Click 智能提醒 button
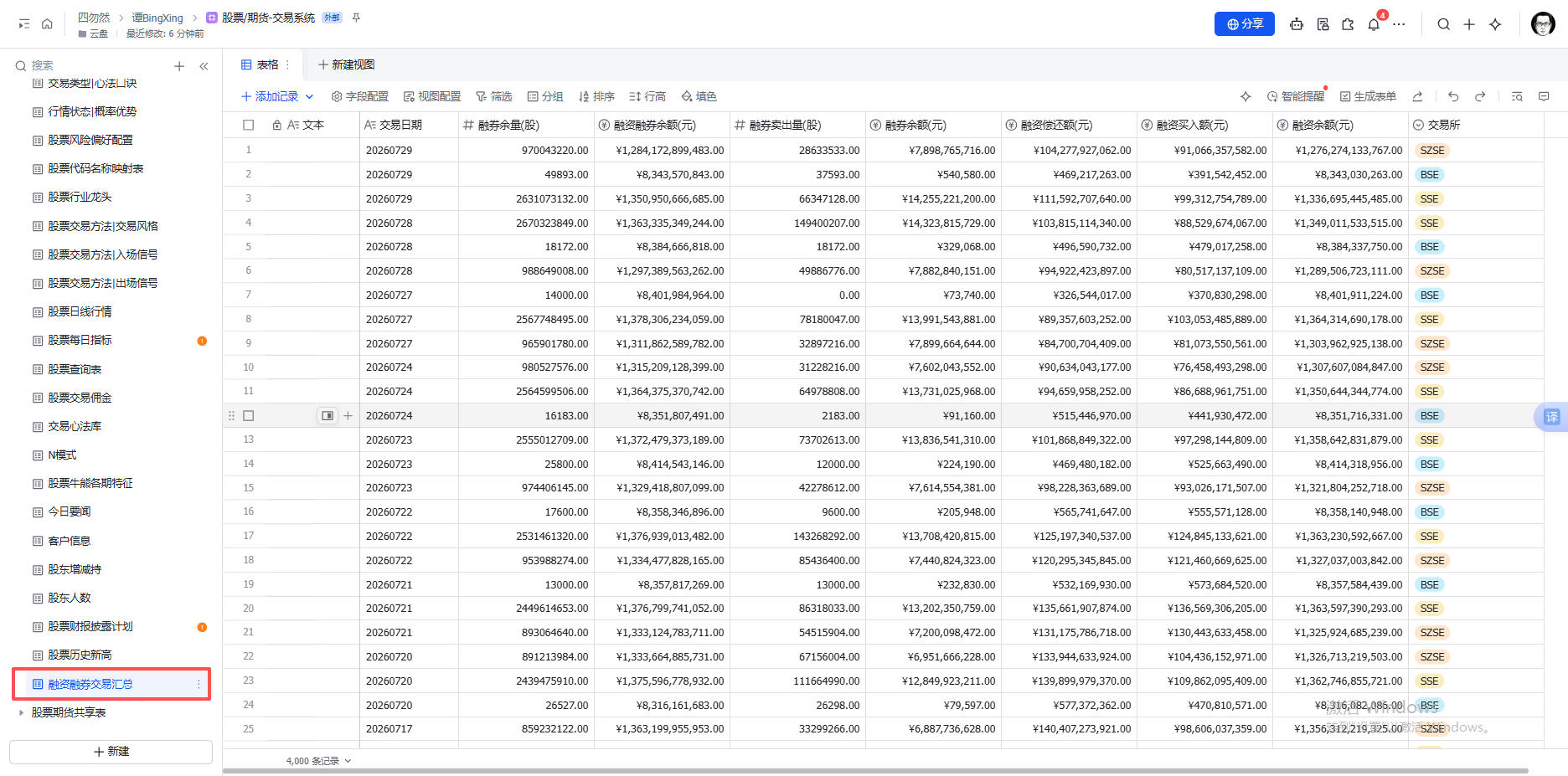 coord(1296,97)
